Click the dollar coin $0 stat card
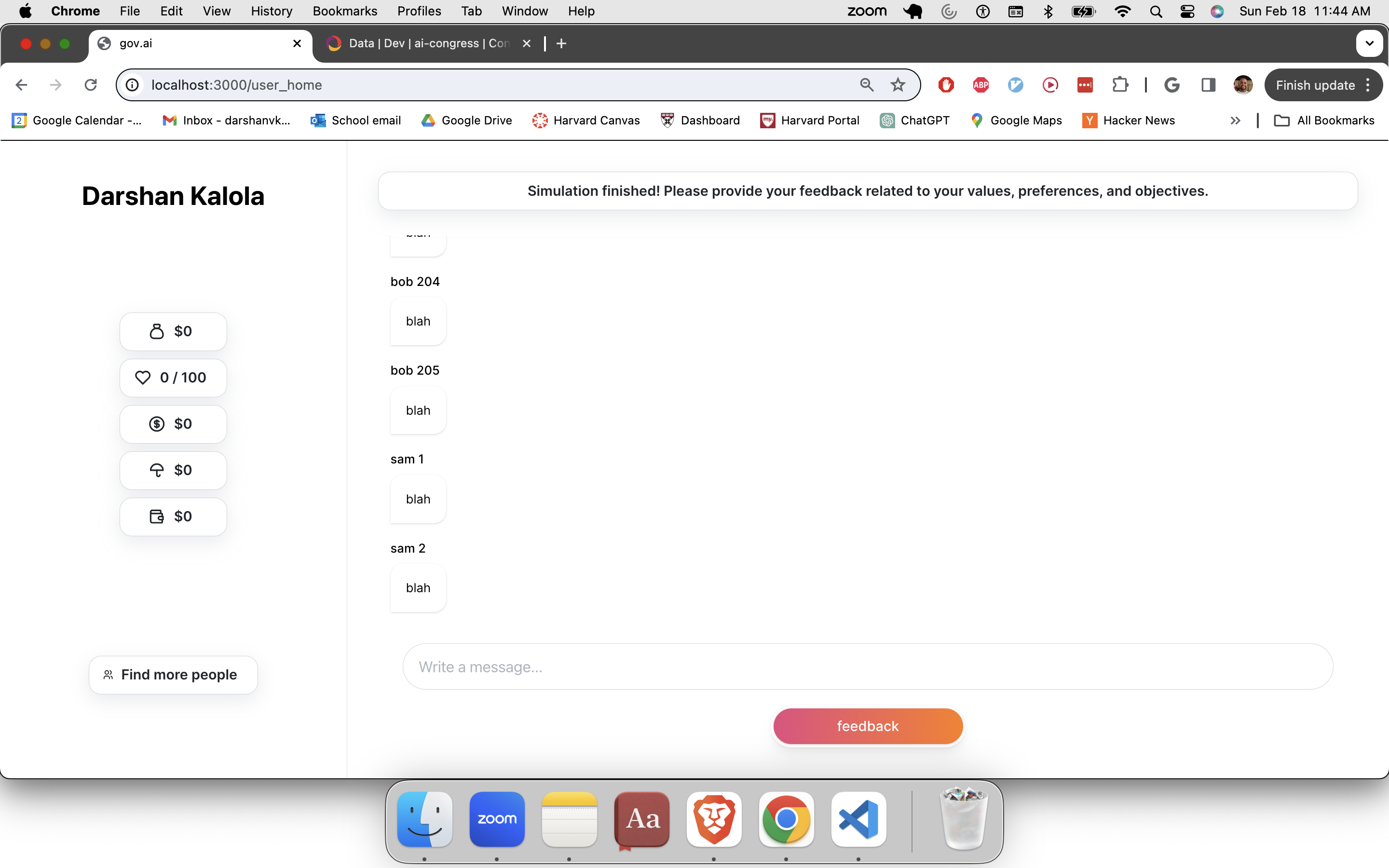Screen dimensions: 1389x868 click(x=173, y=424)
